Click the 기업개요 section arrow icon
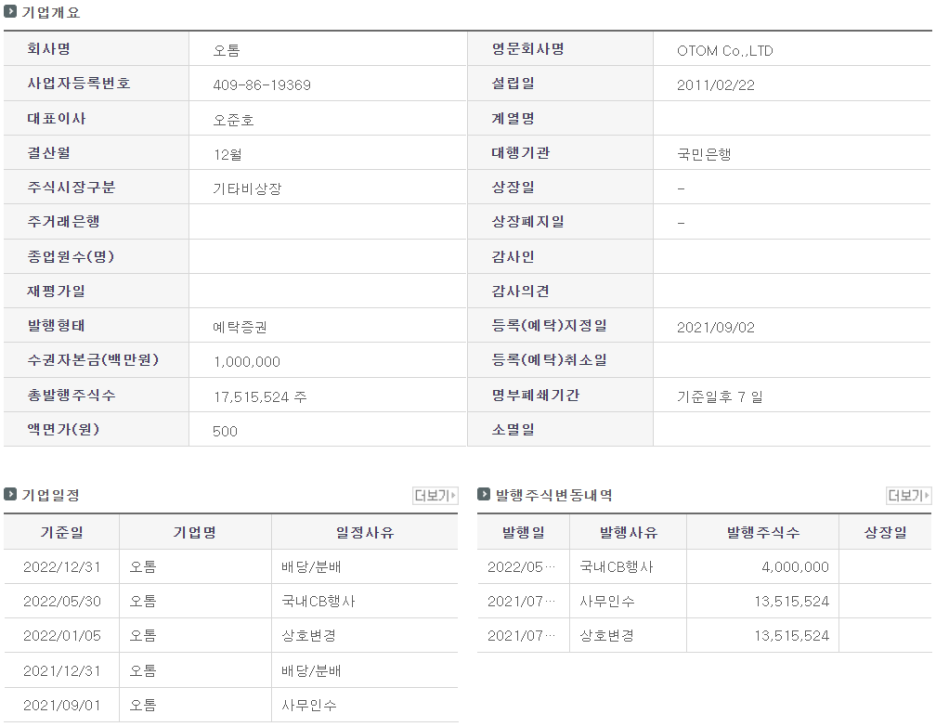936x727 pixels. click(x=10, y=11)
